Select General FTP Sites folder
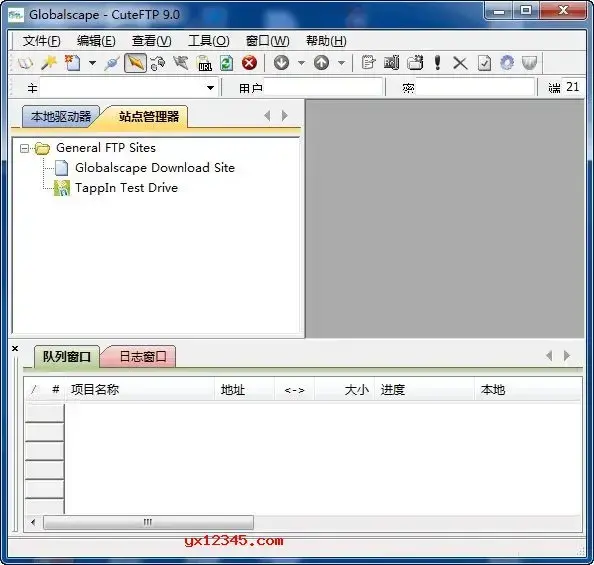 tap(106, 148)
